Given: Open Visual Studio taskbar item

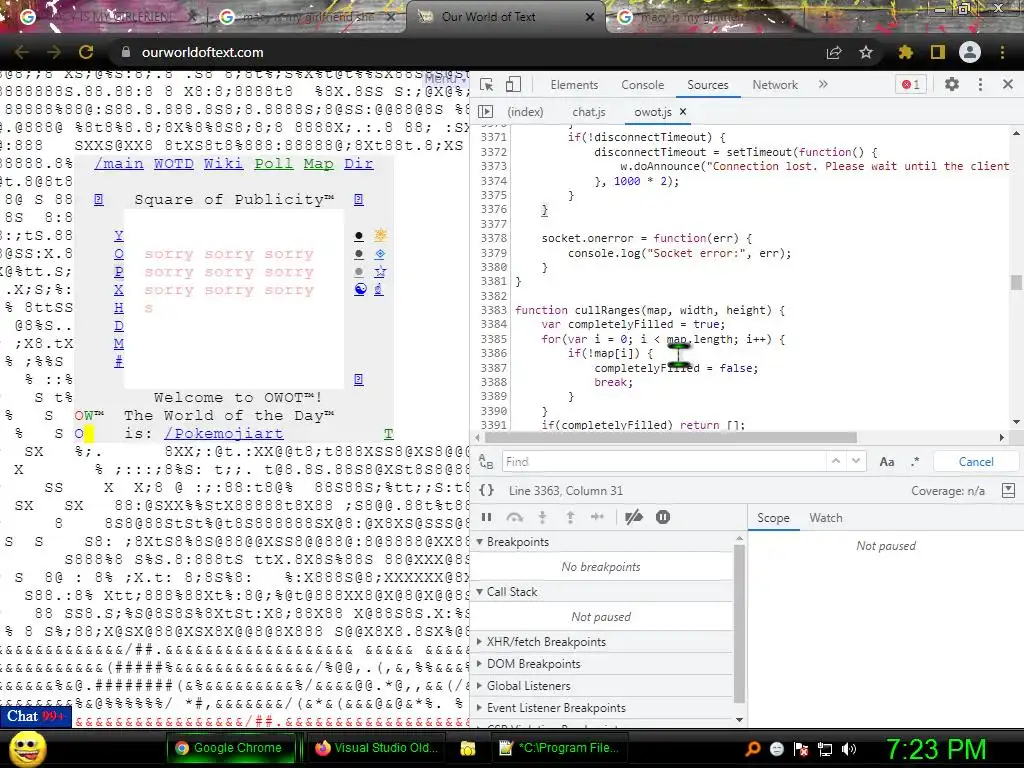Looking at the screenshot, I should click(377, 748).
